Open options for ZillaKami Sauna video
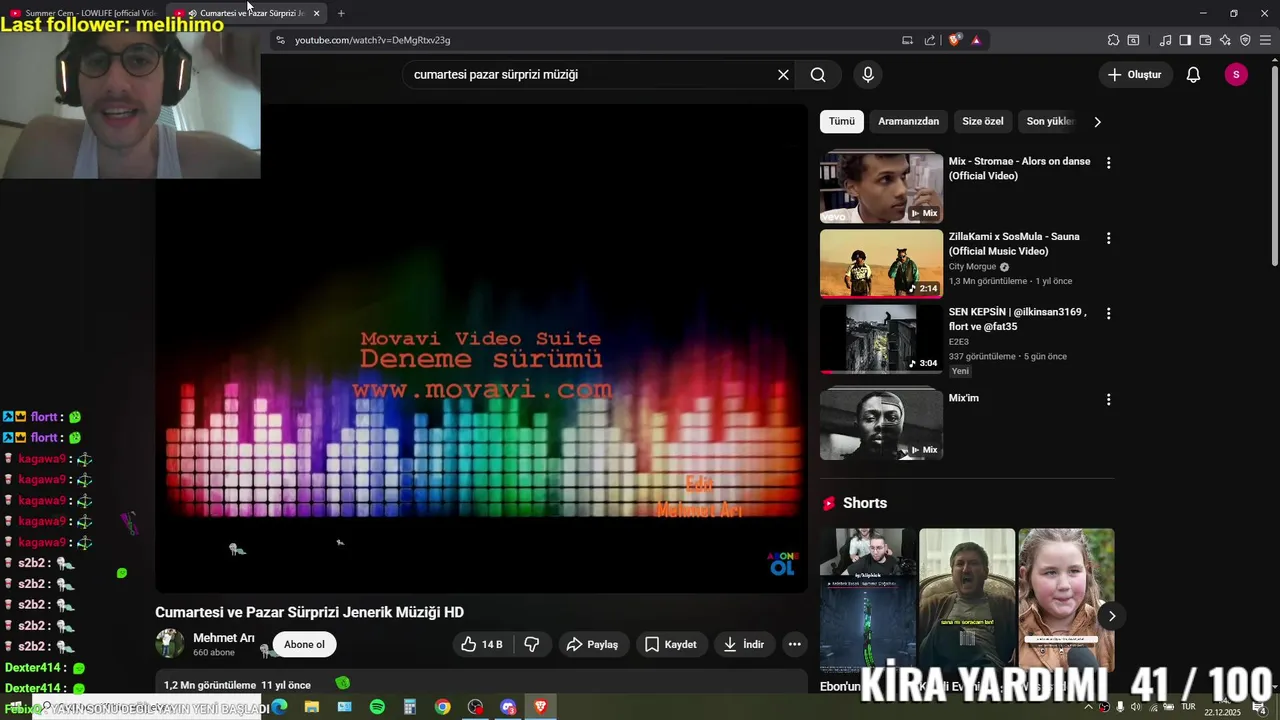Screen dimensions: 1280x720 (1108, 238)
